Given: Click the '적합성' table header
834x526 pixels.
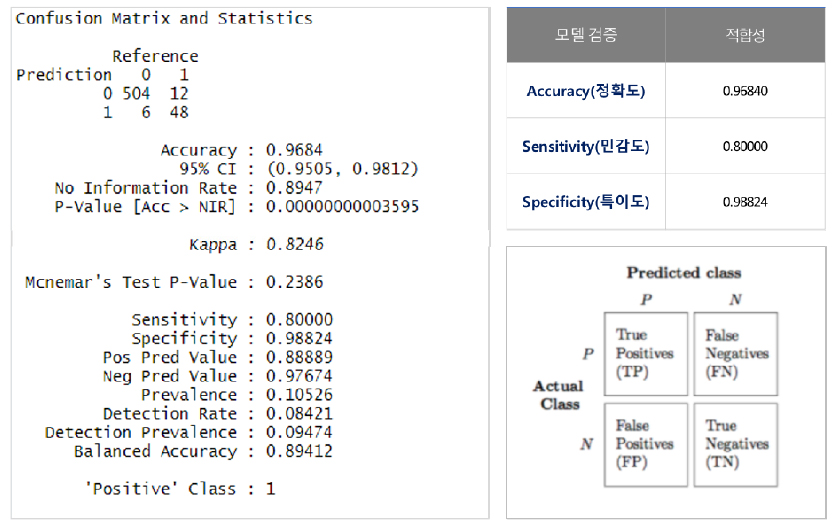Looking at the screenshot, I should coord(745,35).
